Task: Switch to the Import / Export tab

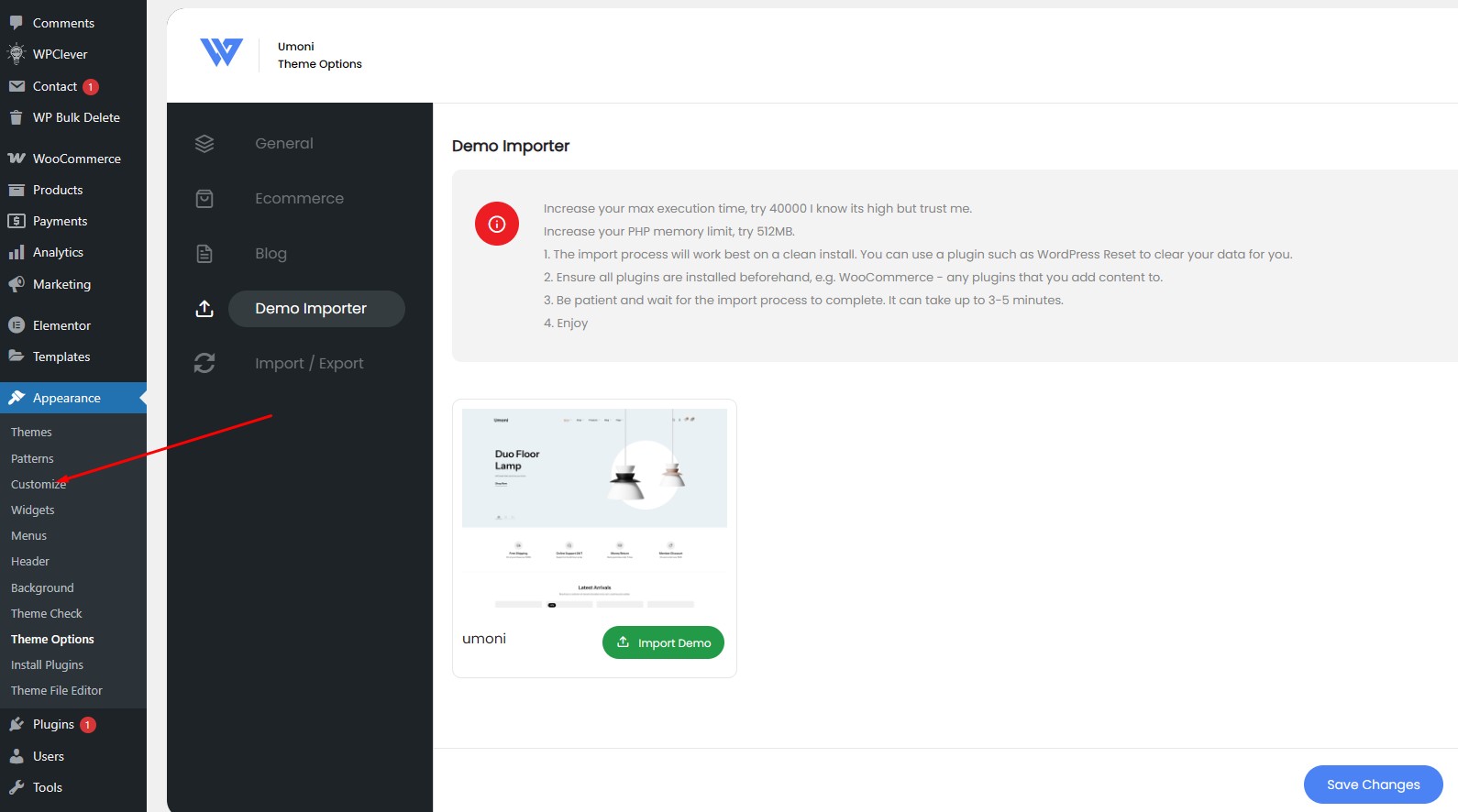Action: click(x=309, y=364)
